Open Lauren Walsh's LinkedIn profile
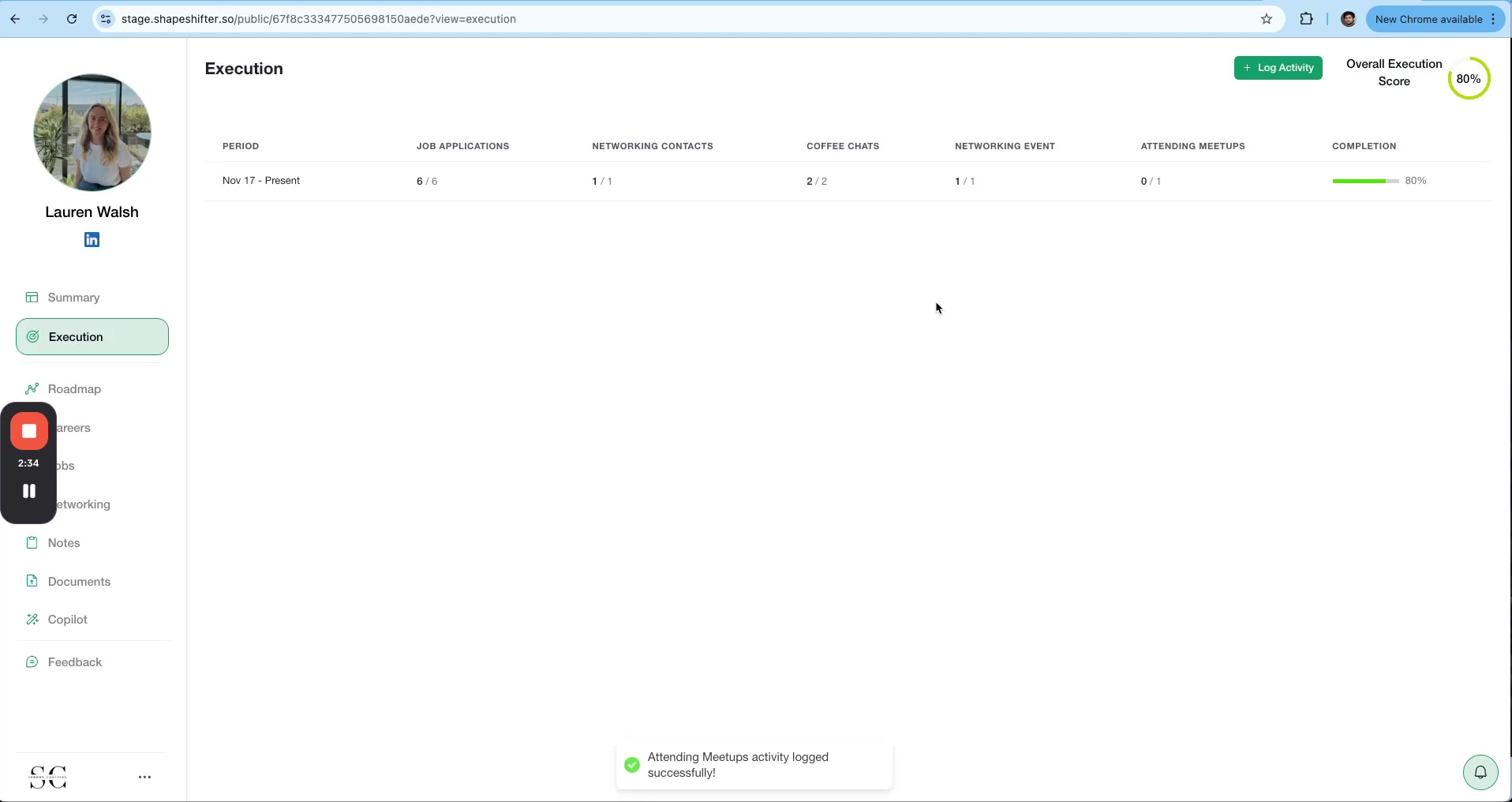 click(91, 240)
